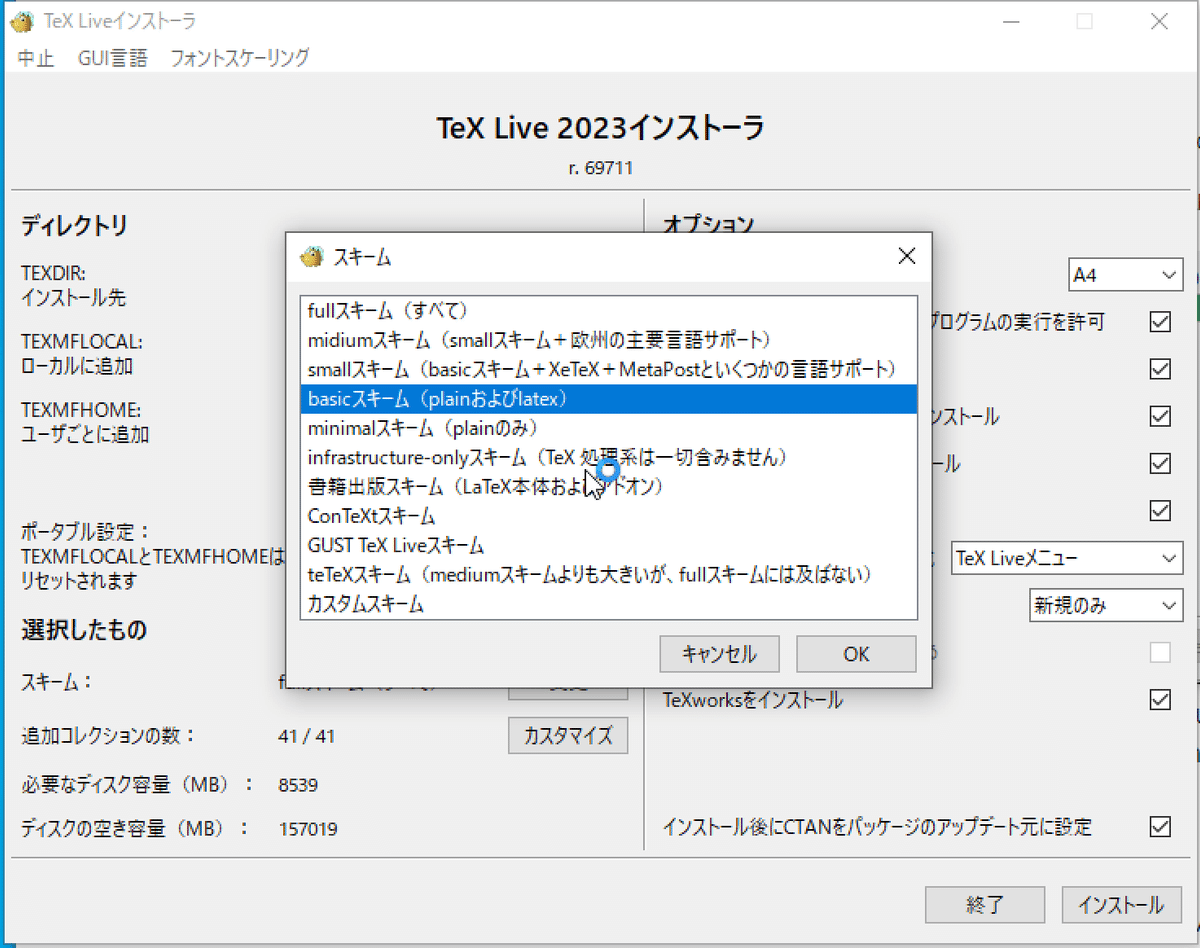Viewport: 1200px width, 948px height.
Task: Toggle TeXworksをインストール checkbox
Action: 1160,700
